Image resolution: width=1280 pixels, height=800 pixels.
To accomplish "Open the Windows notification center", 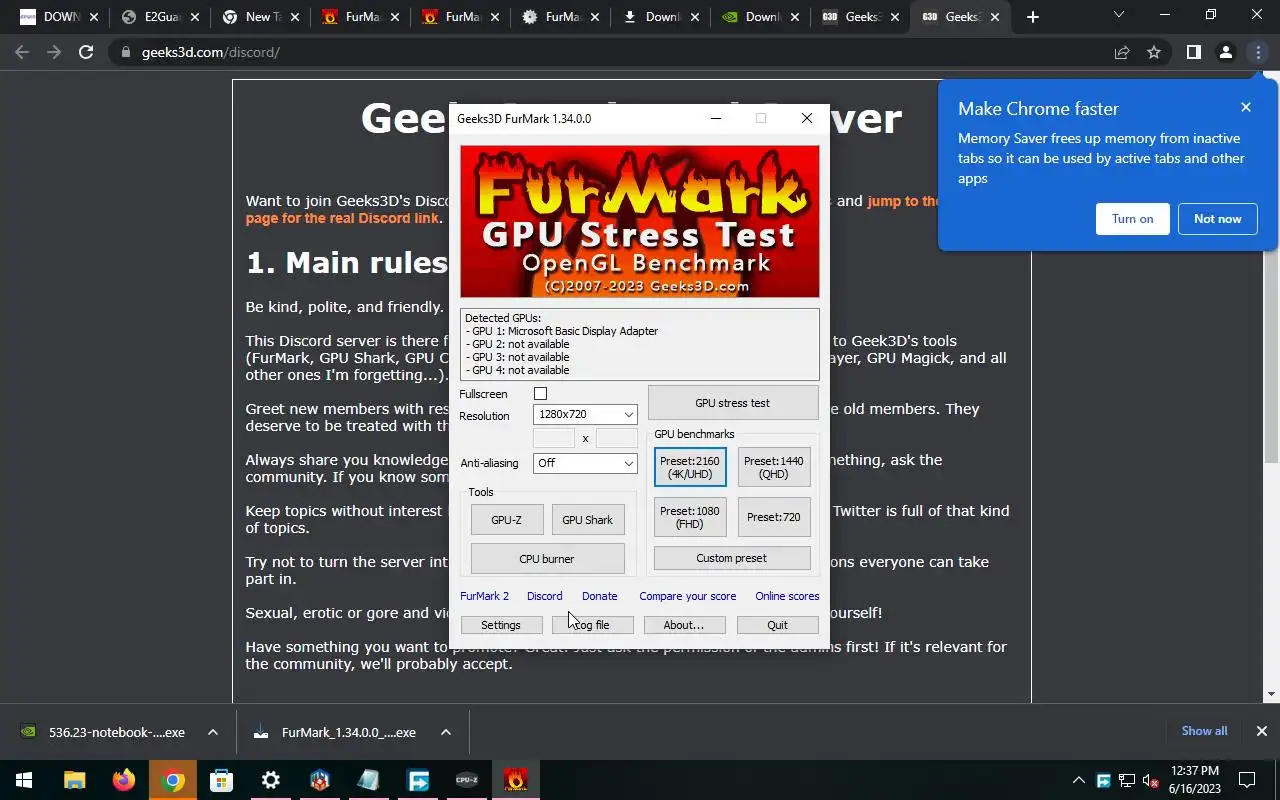I will click(1247, 780).
